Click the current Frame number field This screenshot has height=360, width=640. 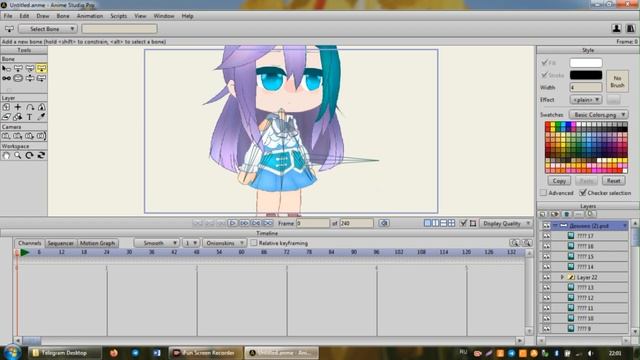(313, 223)
